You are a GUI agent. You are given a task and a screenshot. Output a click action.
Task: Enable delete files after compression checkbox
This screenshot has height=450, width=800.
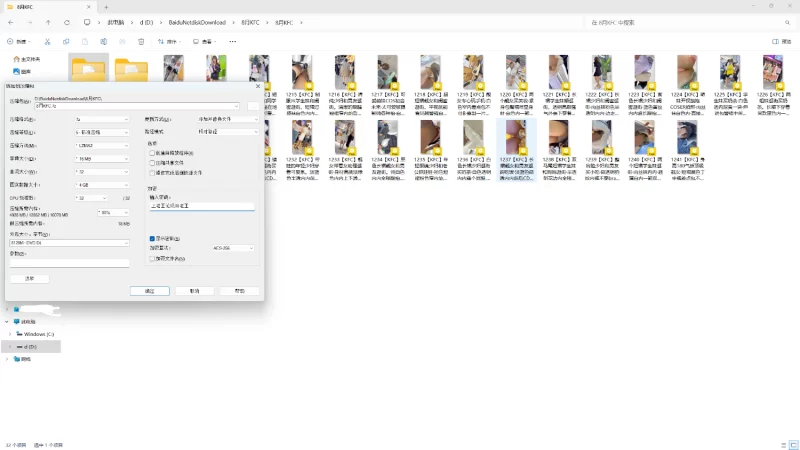[152, 173]
